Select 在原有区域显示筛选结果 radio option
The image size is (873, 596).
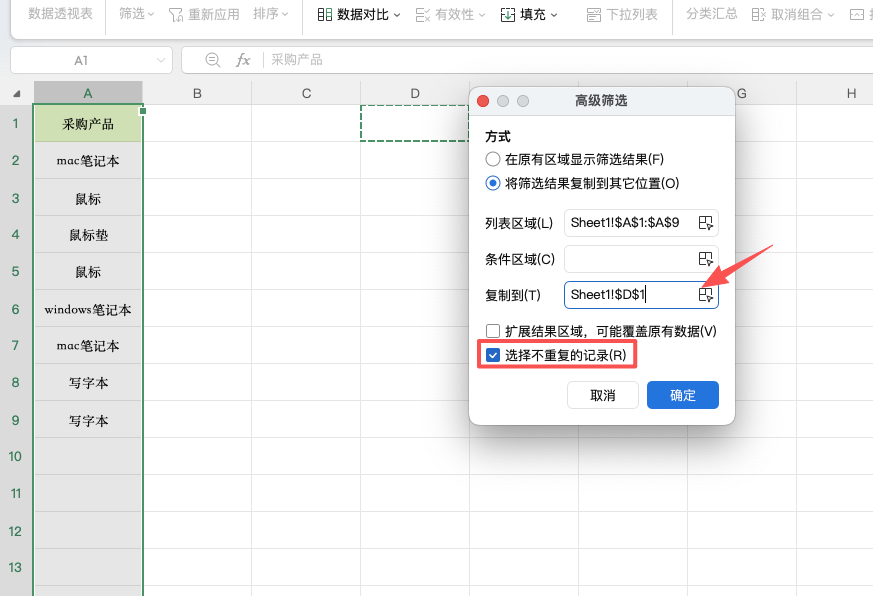tap(493, 159)
